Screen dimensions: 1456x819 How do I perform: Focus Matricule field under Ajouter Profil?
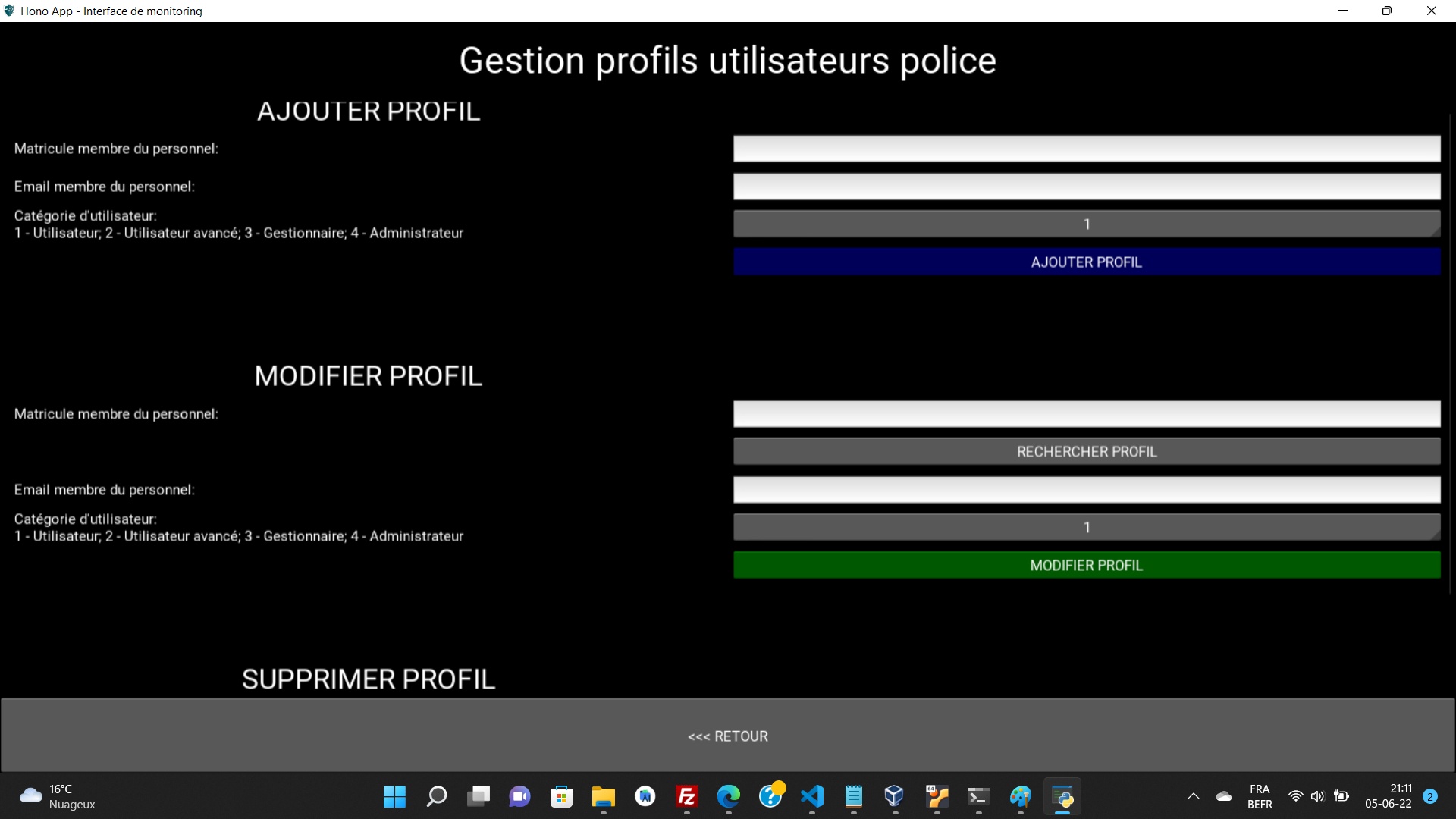tap(1086, 149)
